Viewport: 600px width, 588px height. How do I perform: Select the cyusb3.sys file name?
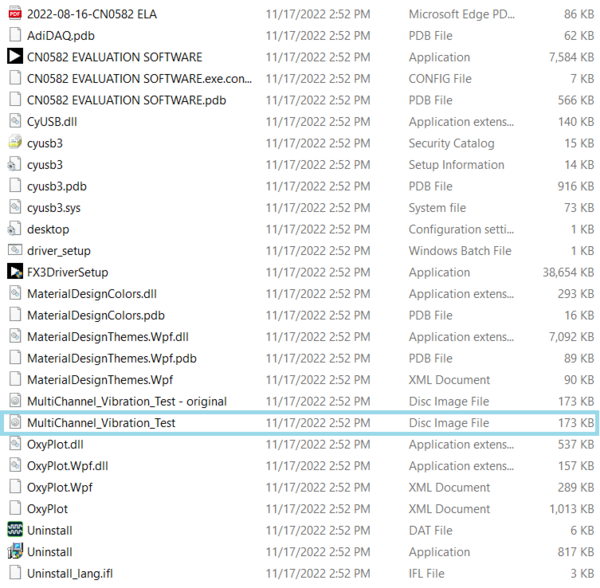54,208
